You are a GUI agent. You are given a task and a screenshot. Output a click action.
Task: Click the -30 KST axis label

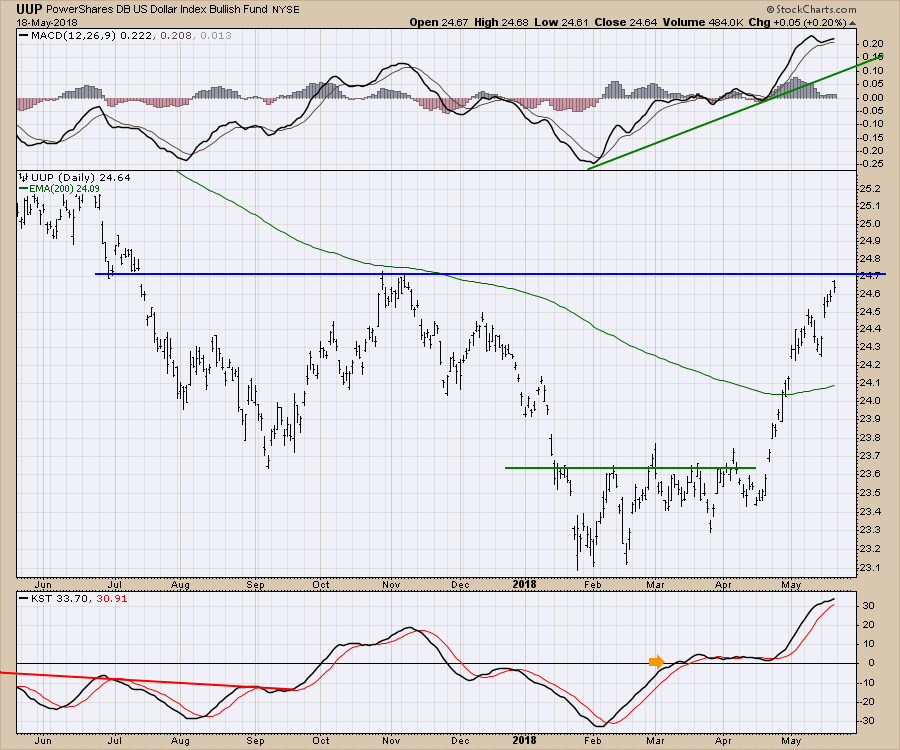pos(867,721)
